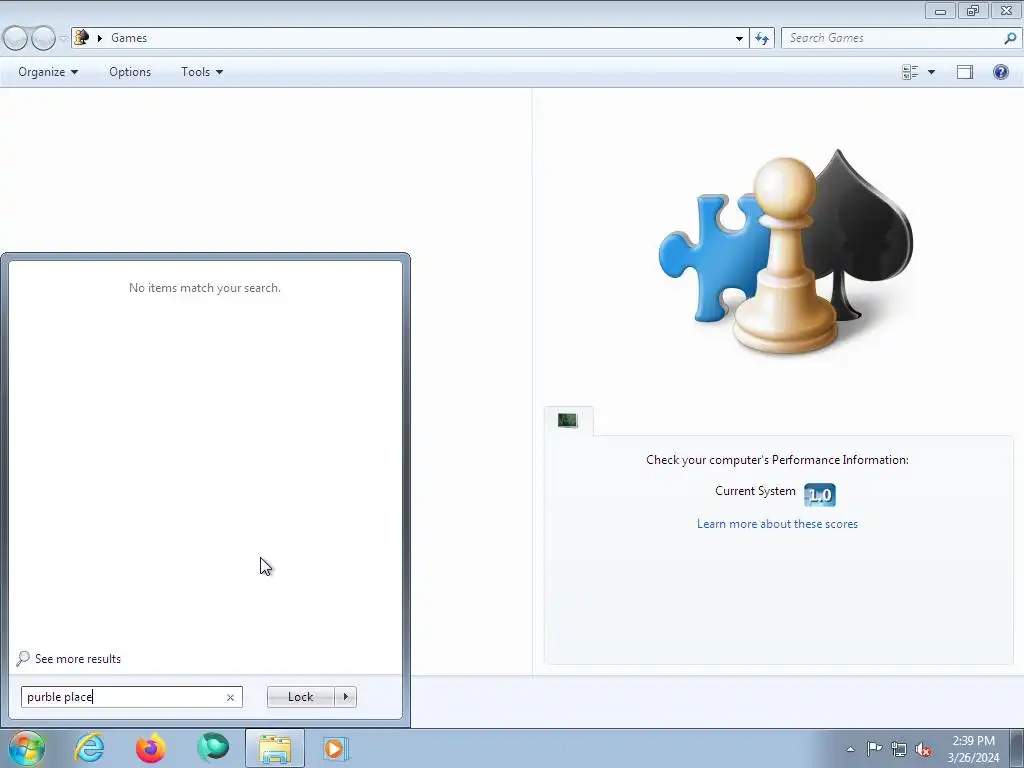The width and height of the screenshot is (1024, 768).
Task: Open Learn more about these scores link
Action: tap(777, 524)
